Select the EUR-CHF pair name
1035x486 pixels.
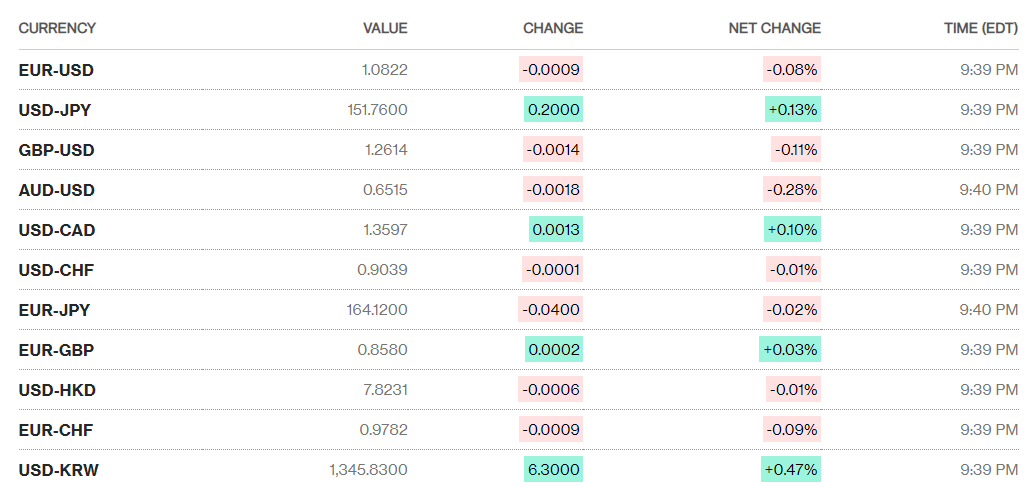(56, 430)
